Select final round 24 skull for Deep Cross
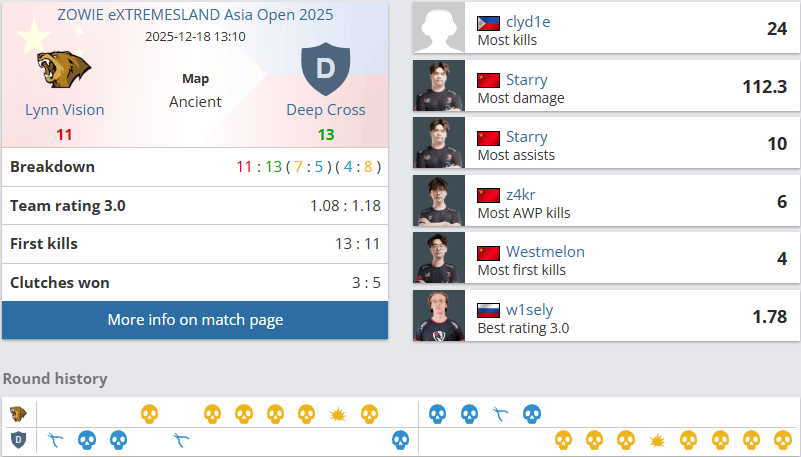This screenshot has width=801, height=457. pos(783,440)
